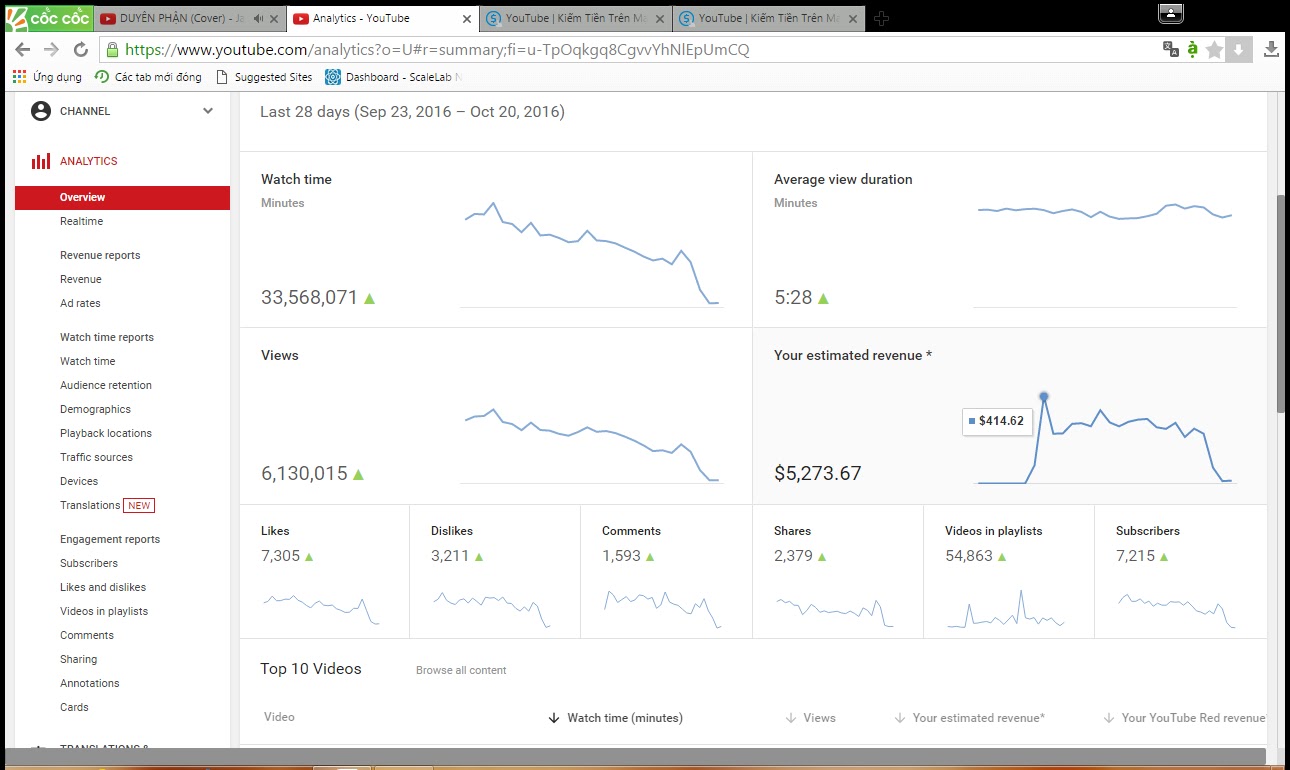The image size is (1290, 770).
Task: Click the address bar URL field
Action: point(630,50)
